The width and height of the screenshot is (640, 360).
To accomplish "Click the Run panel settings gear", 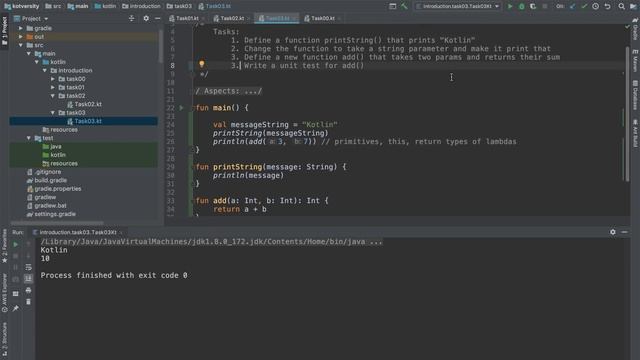I will click(x=613, y=232).
